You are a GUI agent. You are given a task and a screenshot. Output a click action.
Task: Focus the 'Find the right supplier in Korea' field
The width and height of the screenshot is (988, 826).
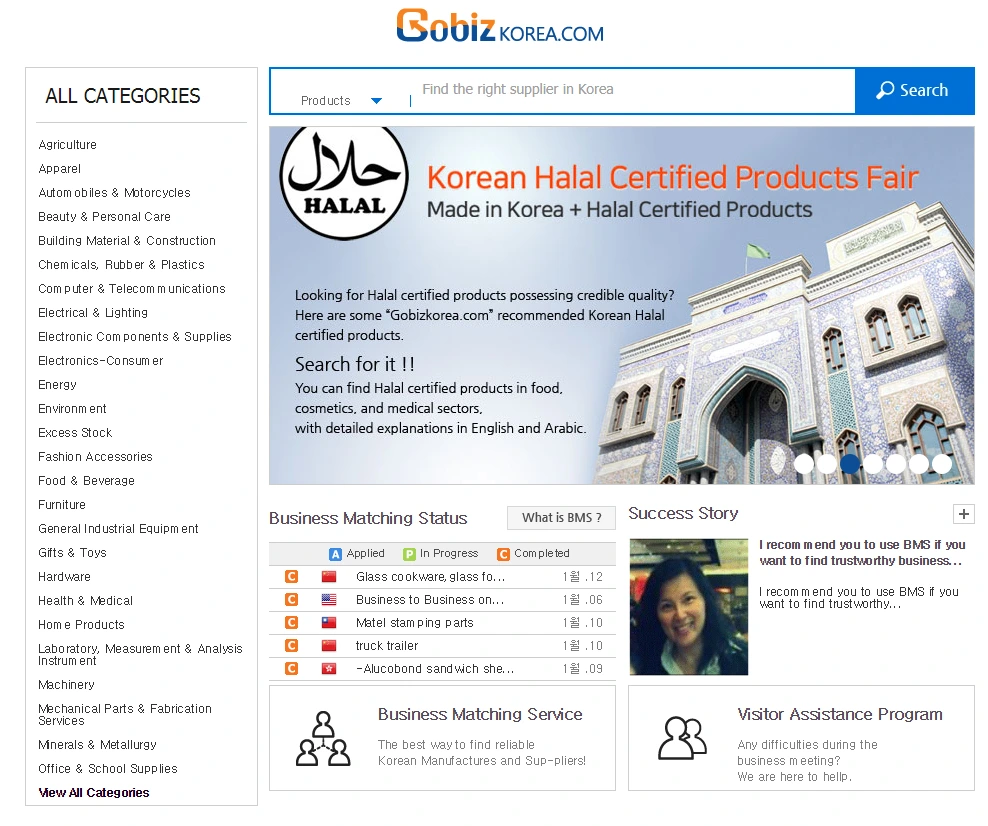tap(633, 89)
